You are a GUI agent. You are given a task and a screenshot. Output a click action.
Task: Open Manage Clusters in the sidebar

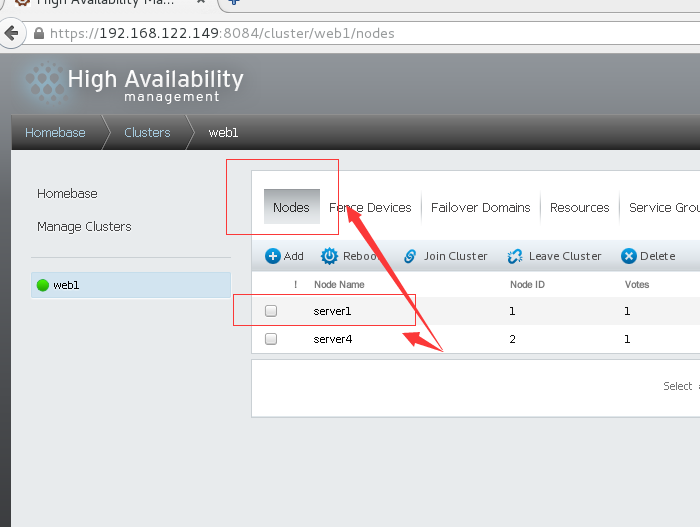84,227
